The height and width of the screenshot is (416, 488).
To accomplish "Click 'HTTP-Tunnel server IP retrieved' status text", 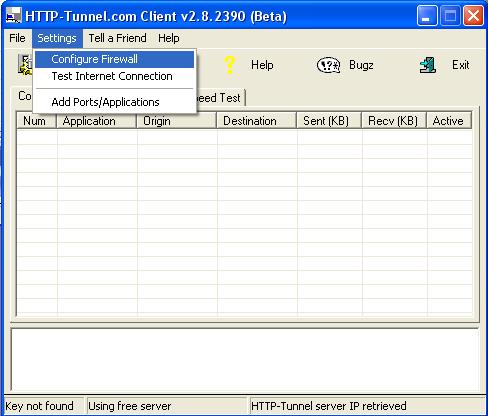I will pos(329,406).
